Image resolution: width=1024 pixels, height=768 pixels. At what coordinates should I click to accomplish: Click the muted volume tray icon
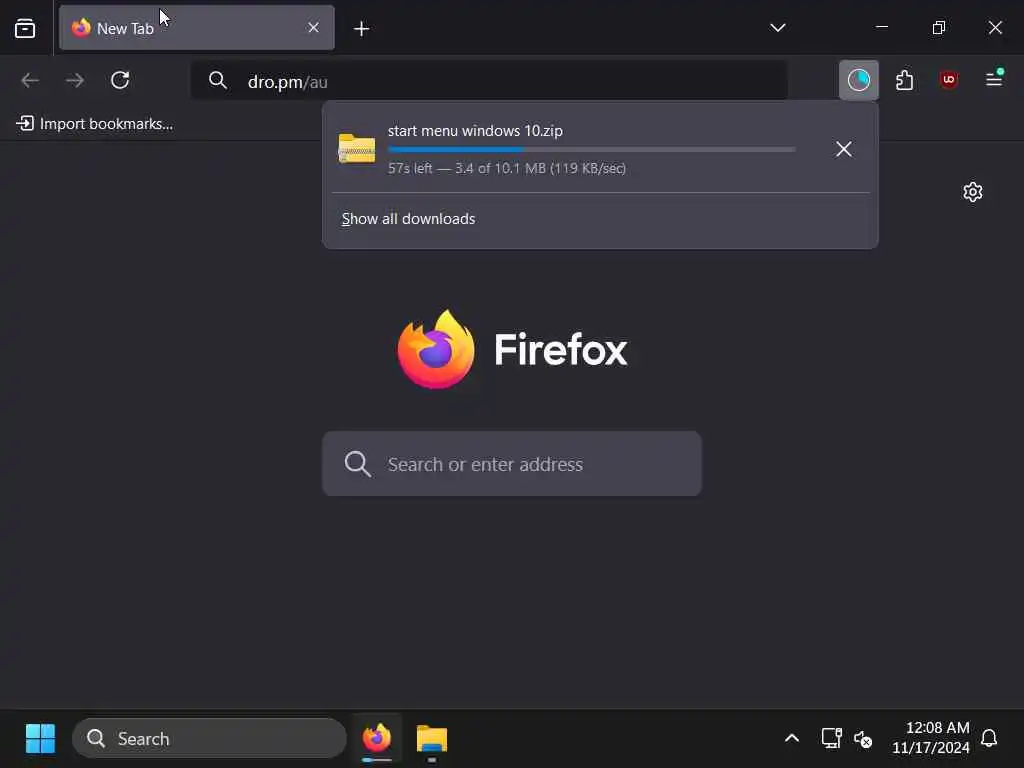[863, 739]
